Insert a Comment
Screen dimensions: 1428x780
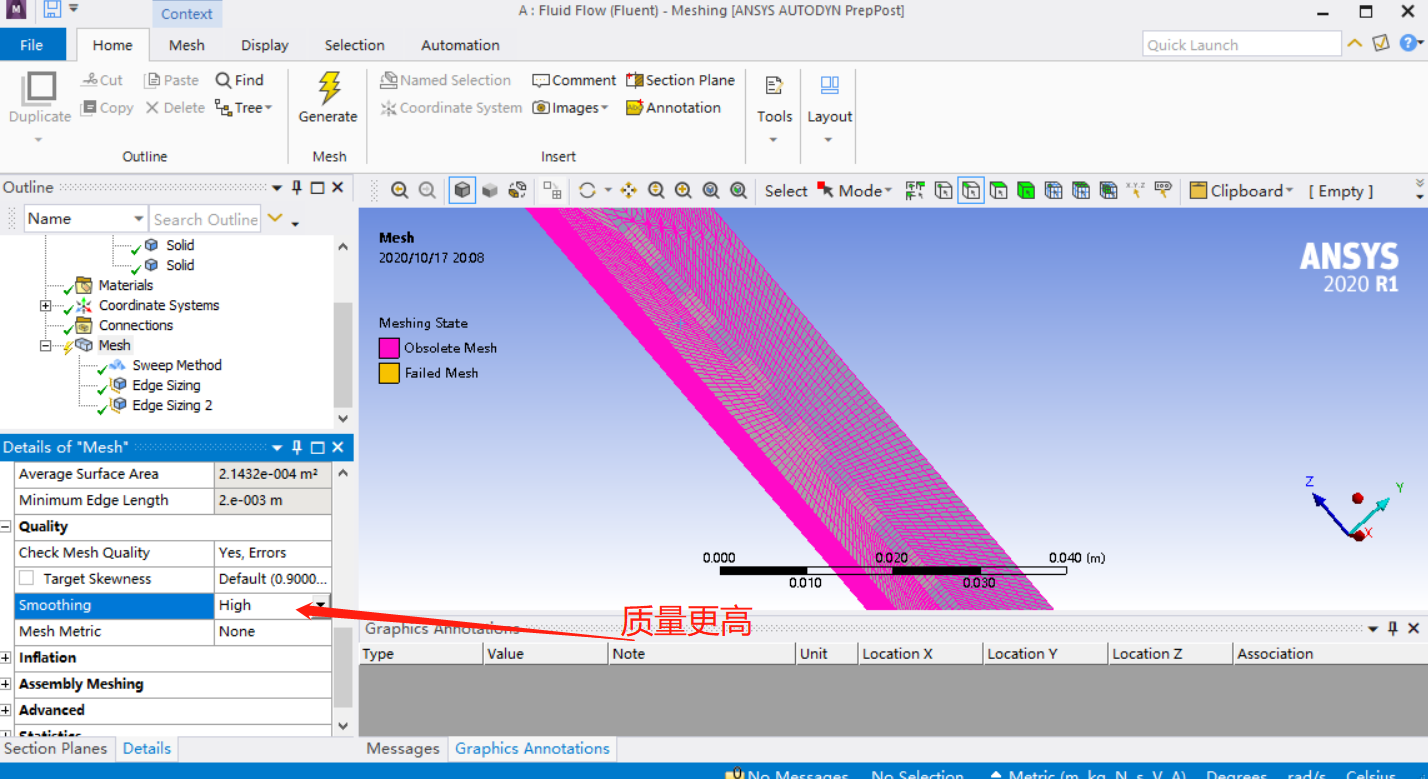pos(574,80)
